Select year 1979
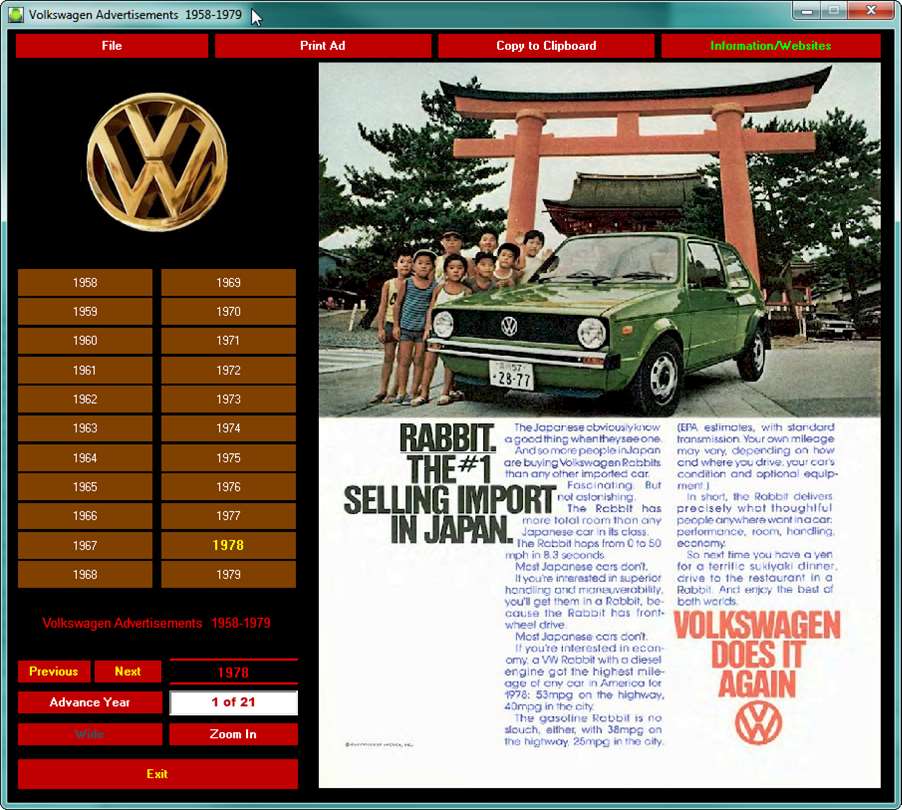 (x=228, y=574)
